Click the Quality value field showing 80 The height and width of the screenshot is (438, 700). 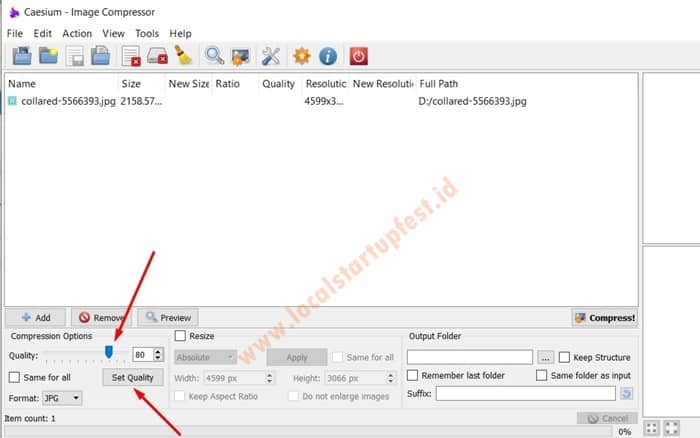pyautogui.click(x=143, y=355)
